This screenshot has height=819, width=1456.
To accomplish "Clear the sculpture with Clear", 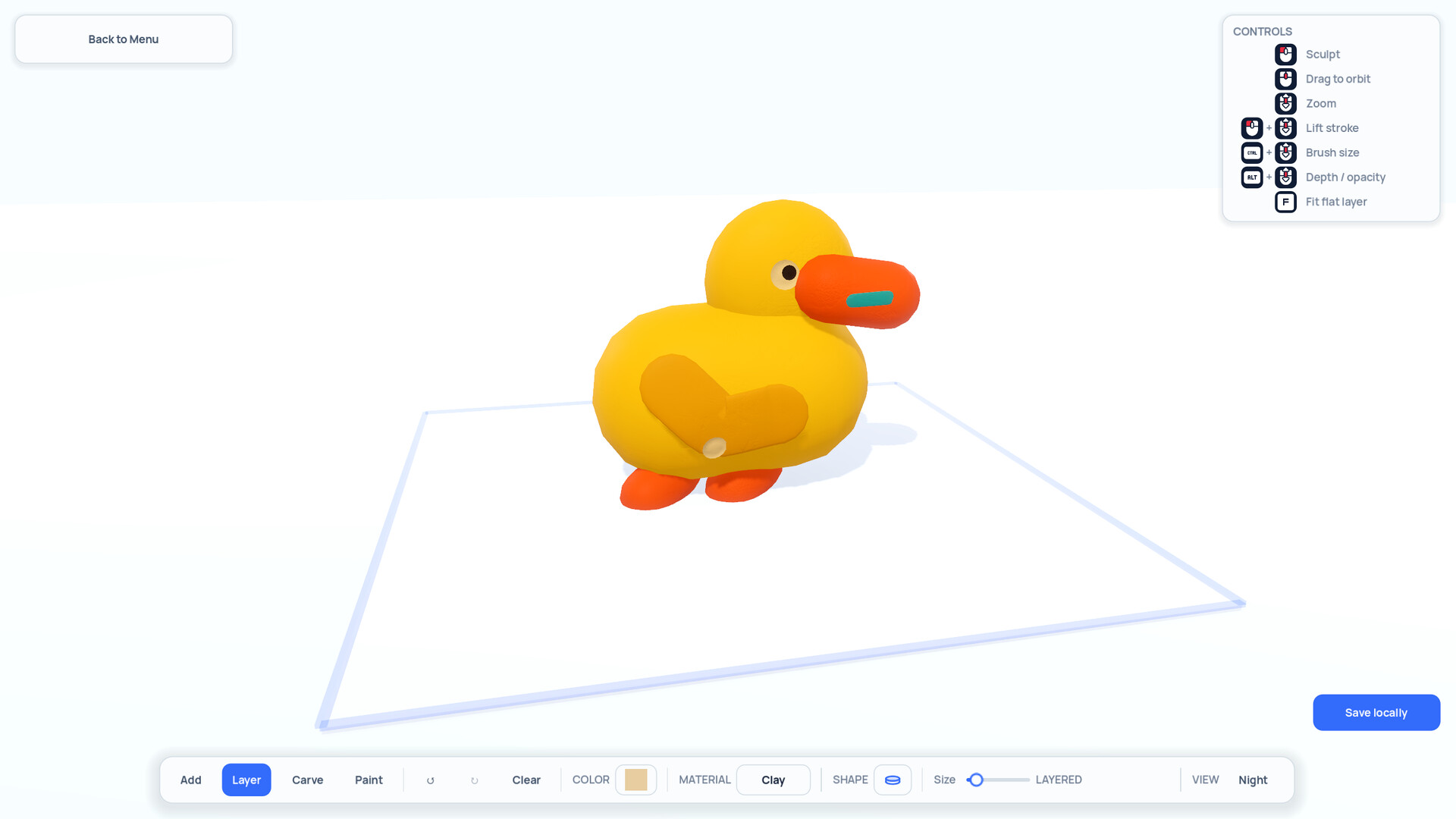I will (x=526, y=780).
